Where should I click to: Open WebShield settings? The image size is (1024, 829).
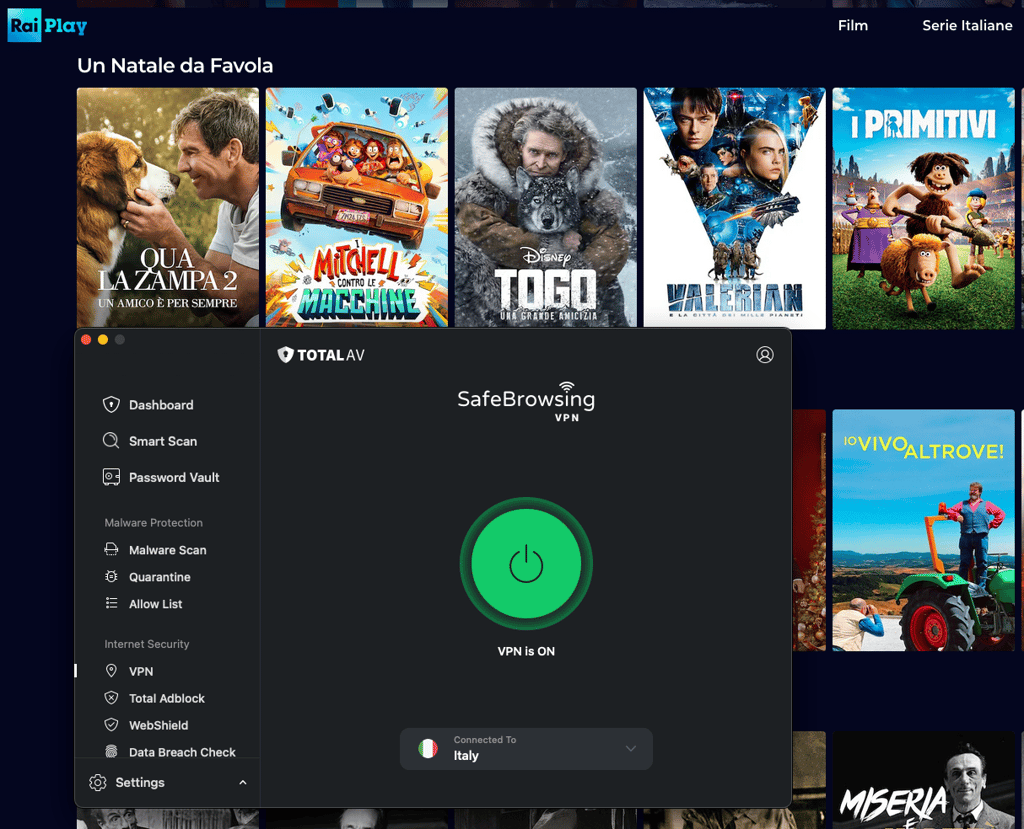coord(158,725)
